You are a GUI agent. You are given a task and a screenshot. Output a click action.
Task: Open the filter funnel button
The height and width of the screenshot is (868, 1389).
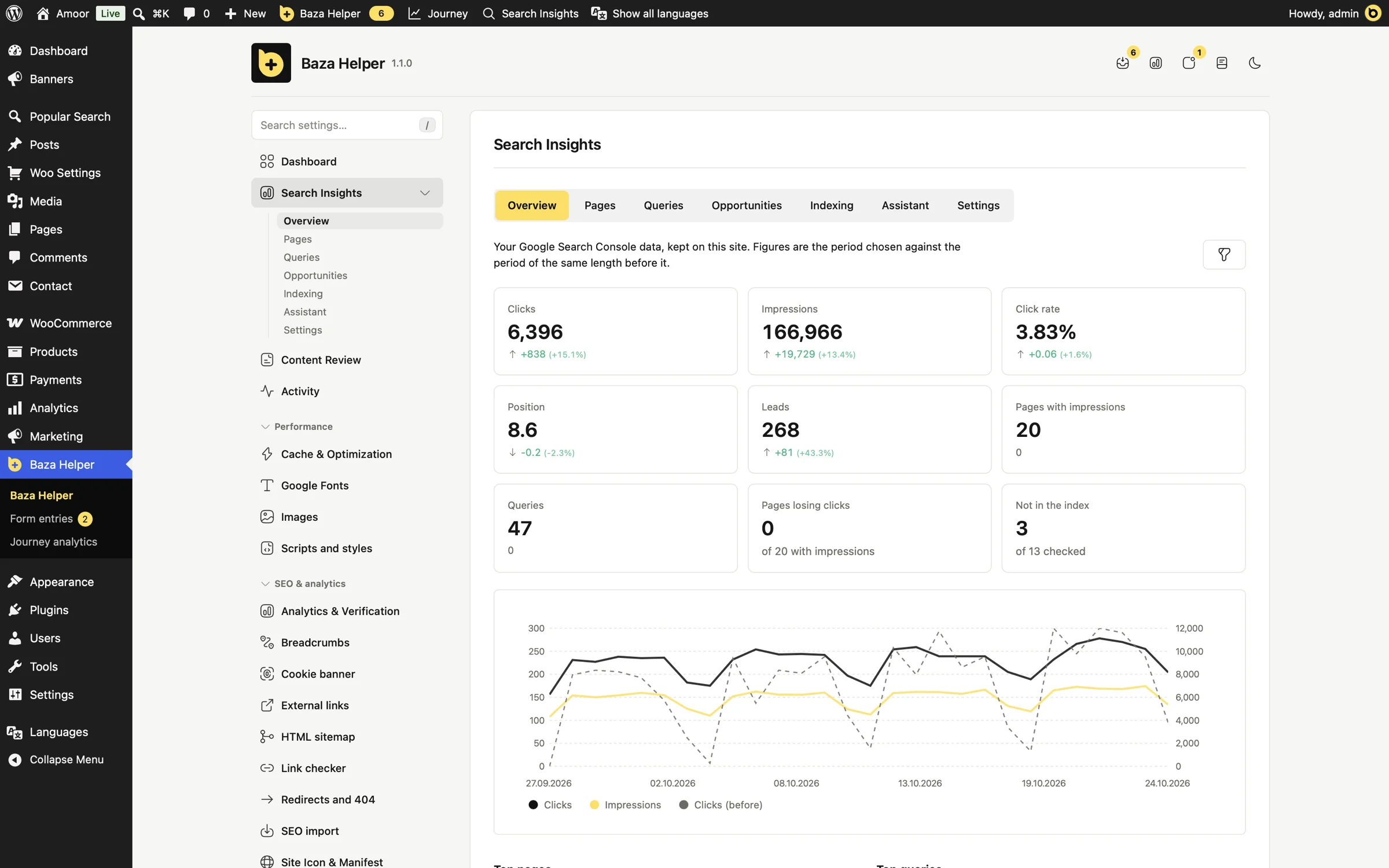click(x=1223, y=254)
